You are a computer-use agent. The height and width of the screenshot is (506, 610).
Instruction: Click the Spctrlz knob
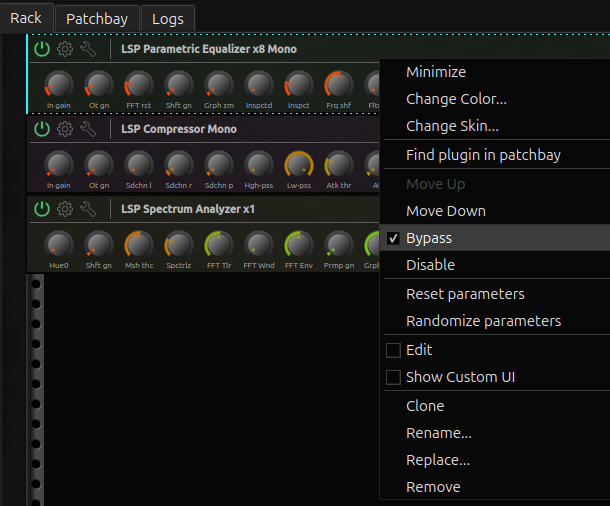pyautogui.click(x=179, y=245)
